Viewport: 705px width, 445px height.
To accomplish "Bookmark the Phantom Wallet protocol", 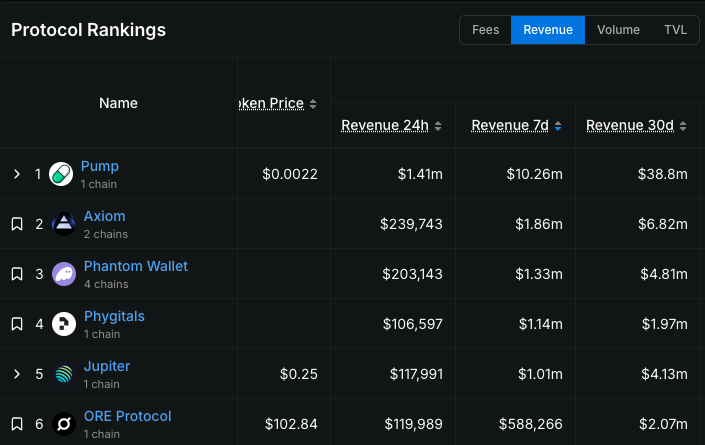I will pyautogui.click(x=17, y=274).
